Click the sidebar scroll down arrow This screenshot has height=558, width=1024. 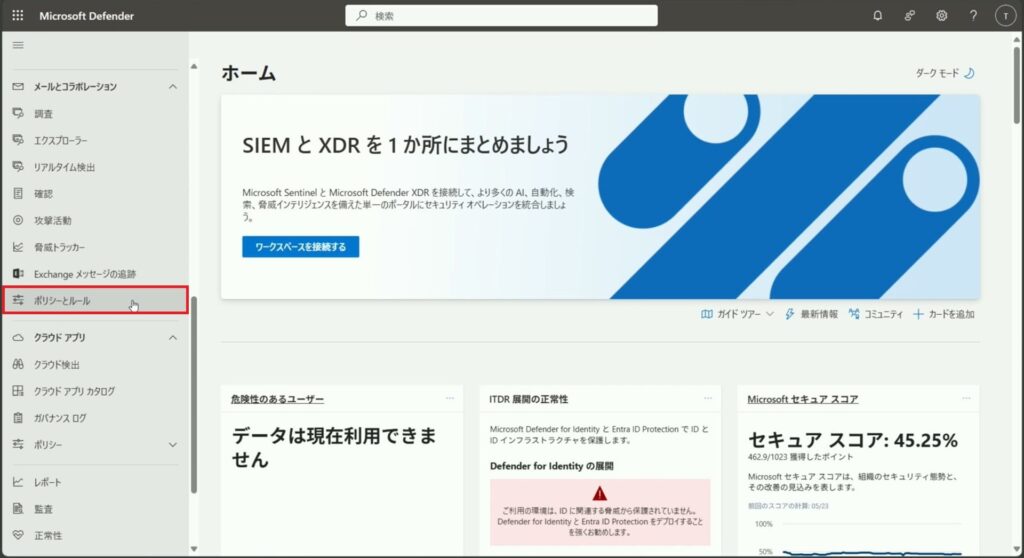tap(194, 549)
